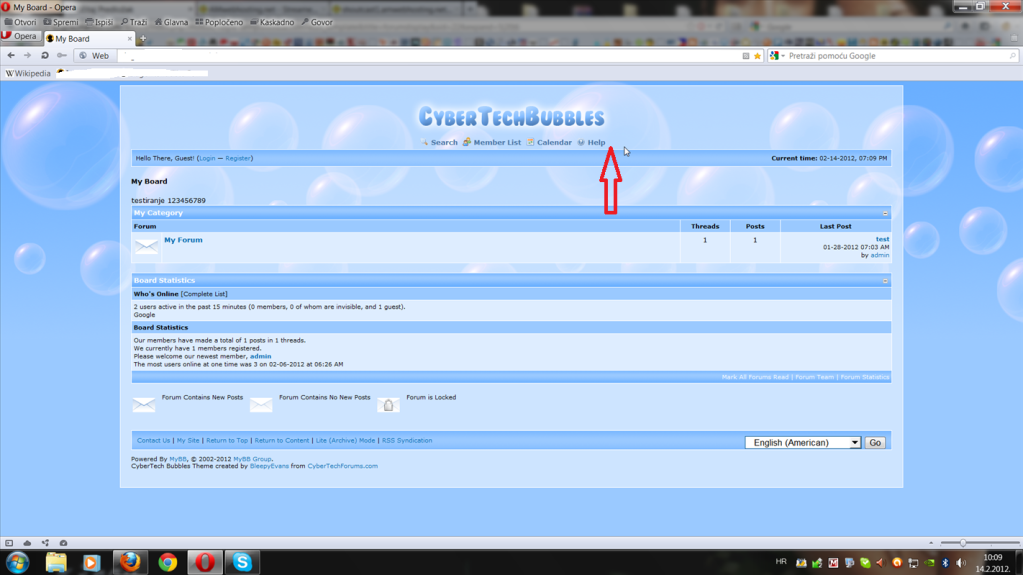Click Ispiši print toolbar item
The width and height of the screenshot is (1023, 575).
[99, 22]
